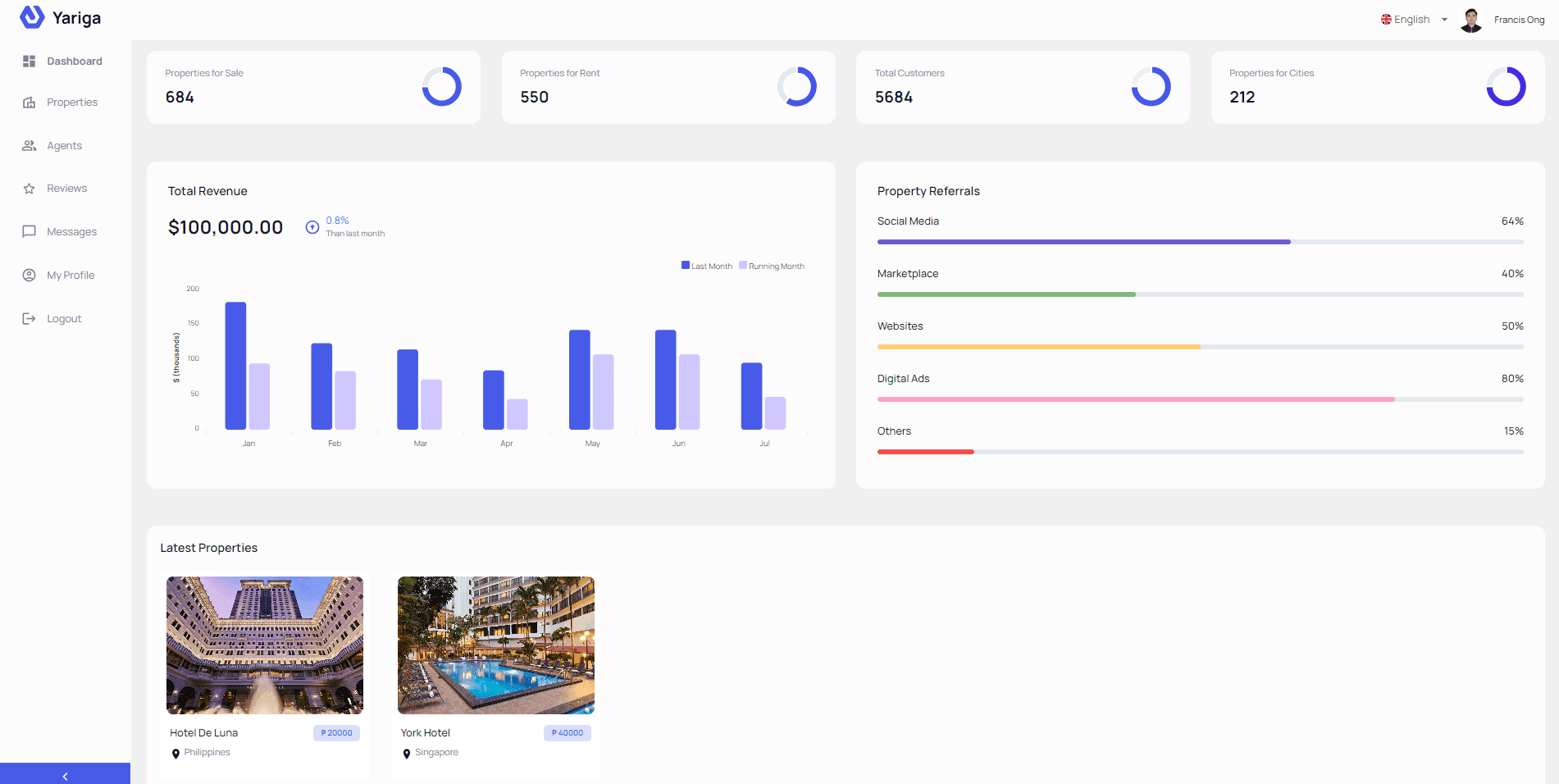1559x784 pixels.
Task: Click the Social Media progress bar
Action: tap(1201, 242)
